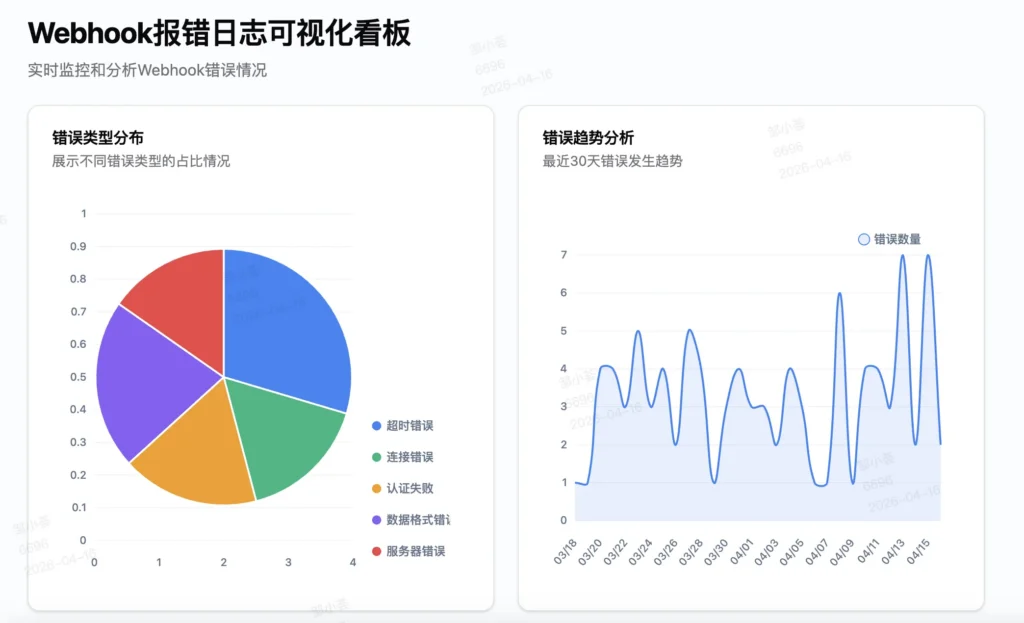Click the trend line peak at value 6
This screenshot has height=623, width=1024.
click(x=839, y=294)
